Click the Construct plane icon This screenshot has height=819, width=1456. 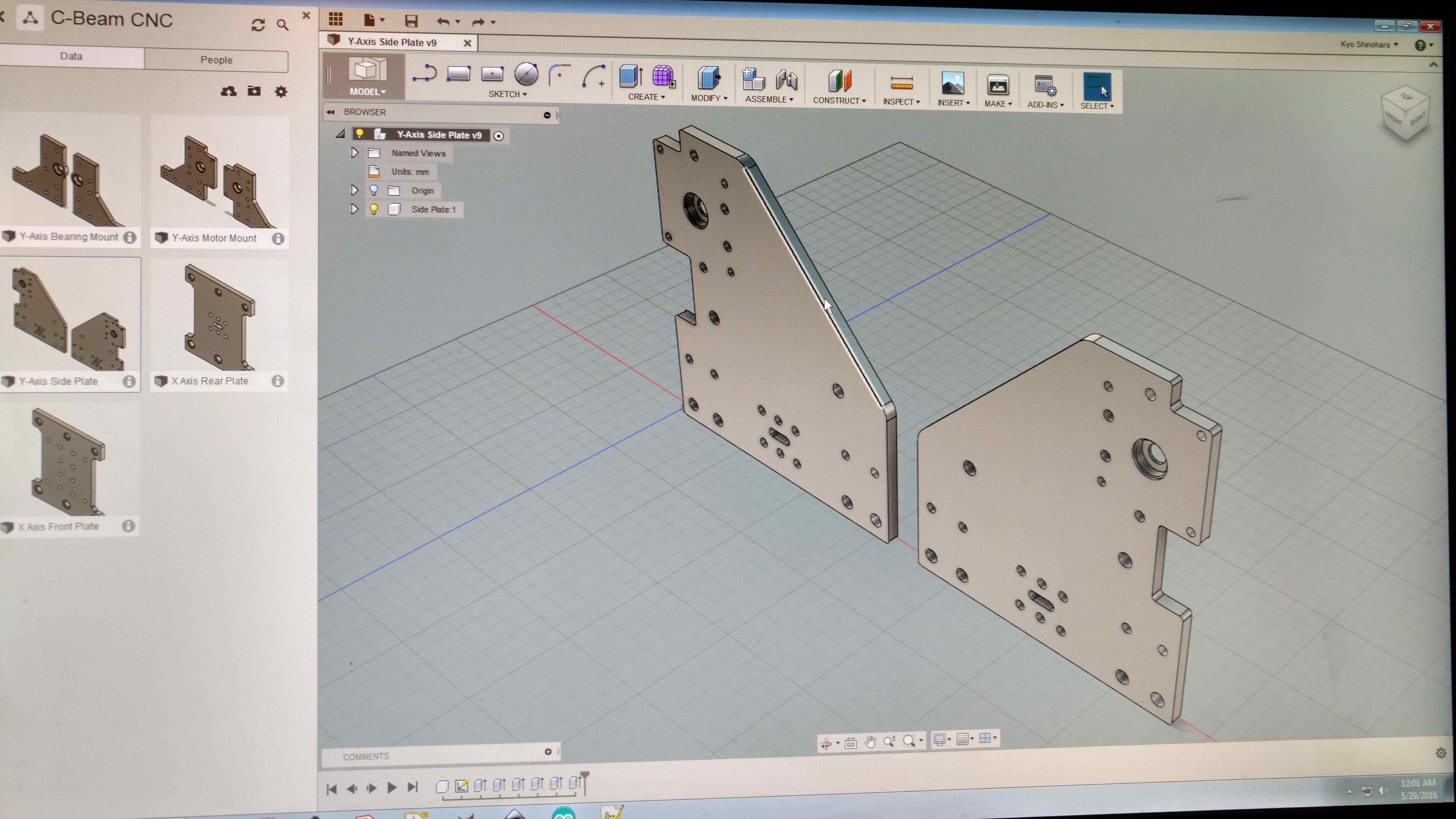839,81
